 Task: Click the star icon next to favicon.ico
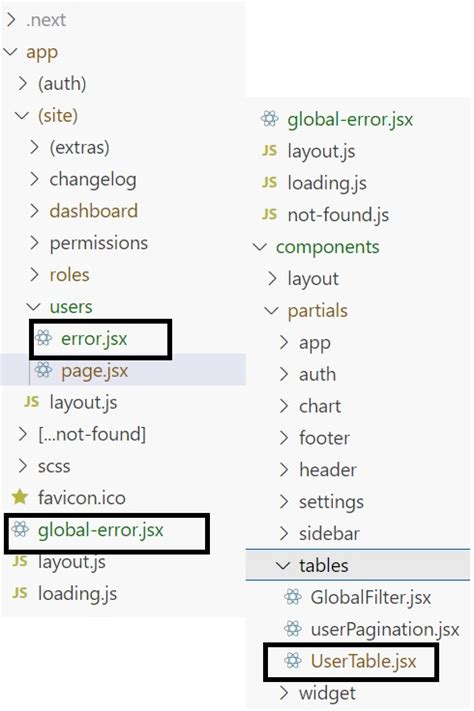tap(20, 497)
